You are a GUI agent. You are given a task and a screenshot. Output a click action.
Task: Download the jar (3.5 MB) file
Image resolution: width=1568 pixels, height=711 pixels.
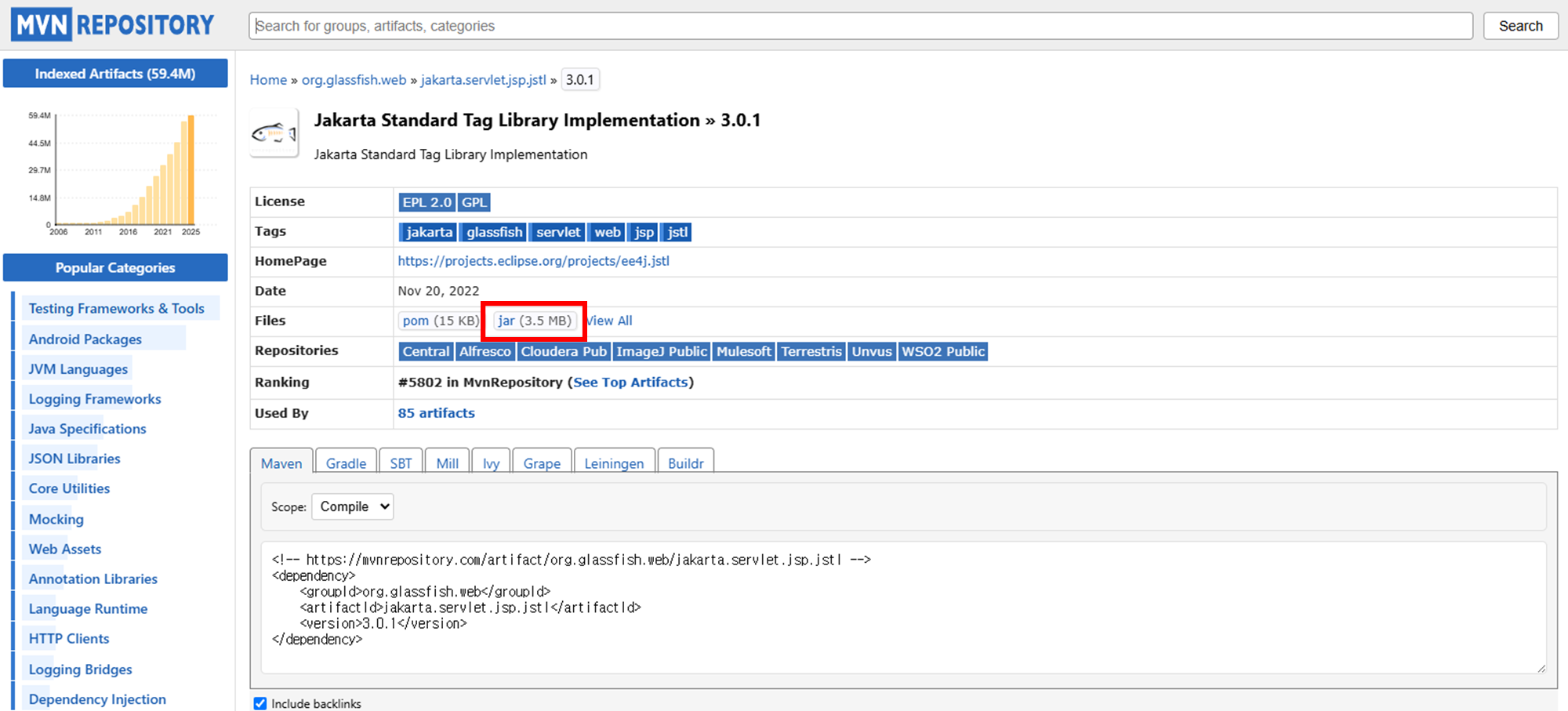pos(535,321)
